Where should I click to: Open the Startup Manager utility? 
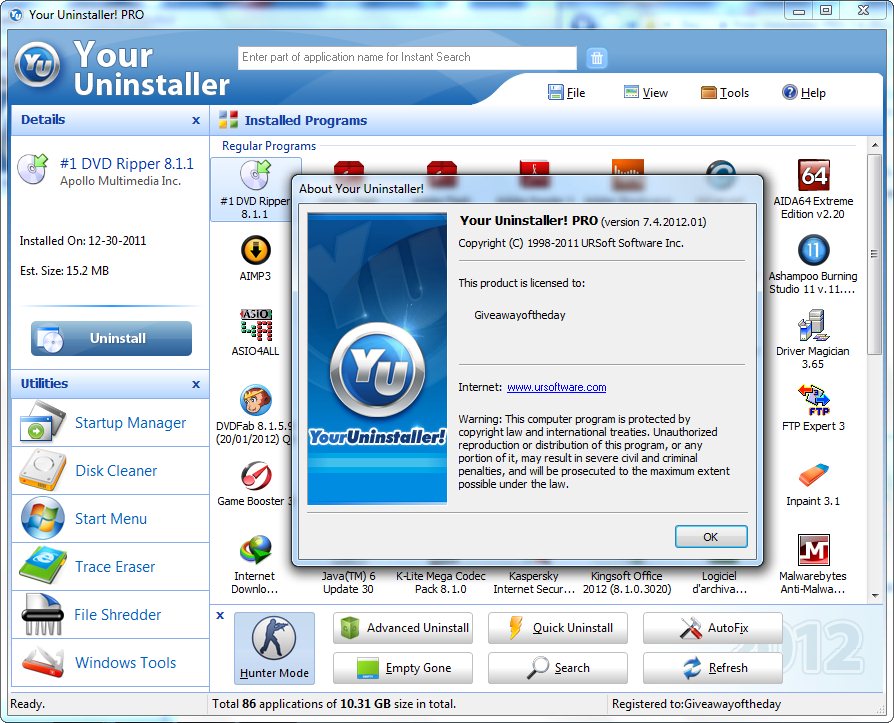[111, 423]
